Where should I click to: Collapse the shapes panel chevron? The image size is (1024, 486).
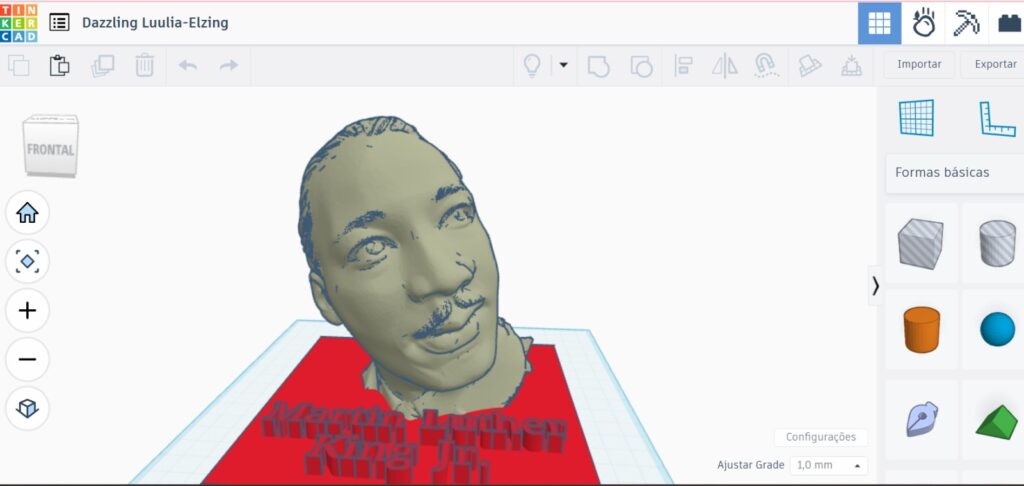click(875, 285)
